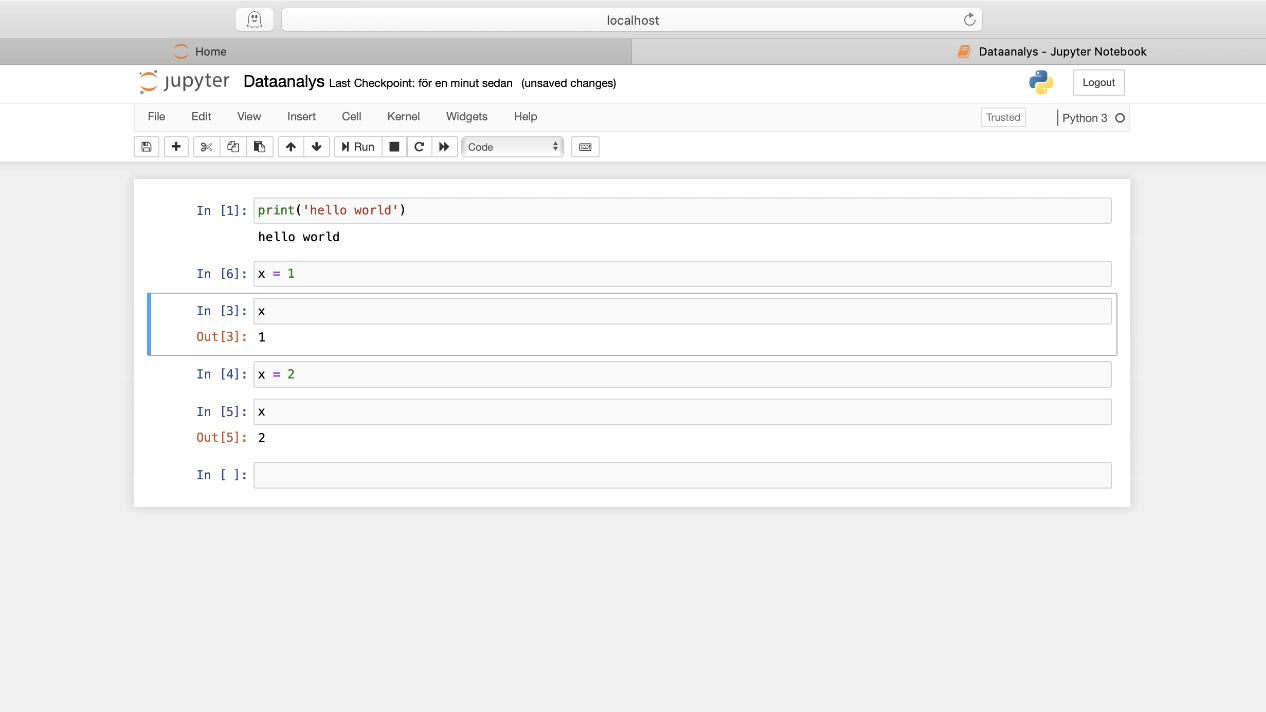The width and height of the screenshot is (1266, 712).
Task: Click the Out[5] output value 2
Action: [x=262, y=438]
